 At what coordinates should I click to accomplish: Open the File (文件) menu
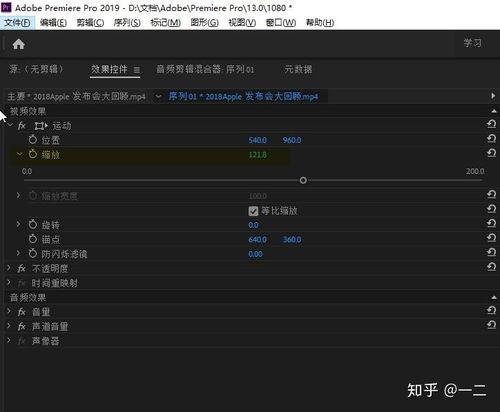tap(17, 23)
